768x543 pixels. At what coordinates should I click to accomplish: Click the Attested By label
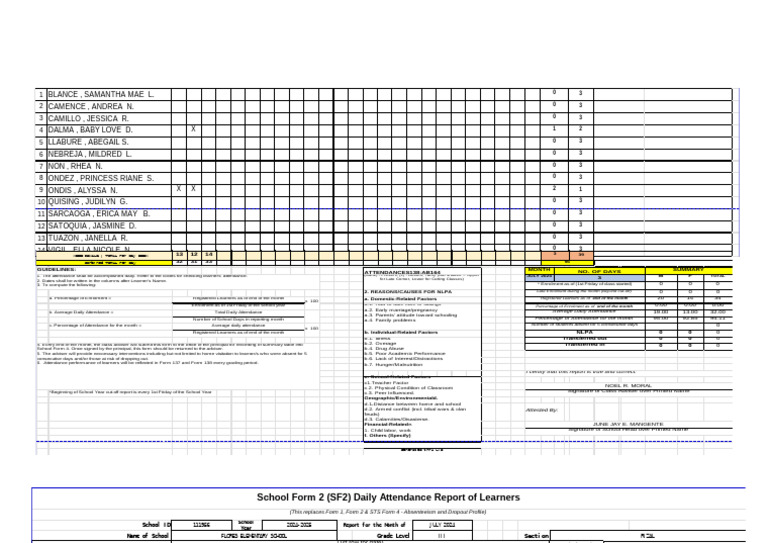pyautogui.click(x=542, y=410)
